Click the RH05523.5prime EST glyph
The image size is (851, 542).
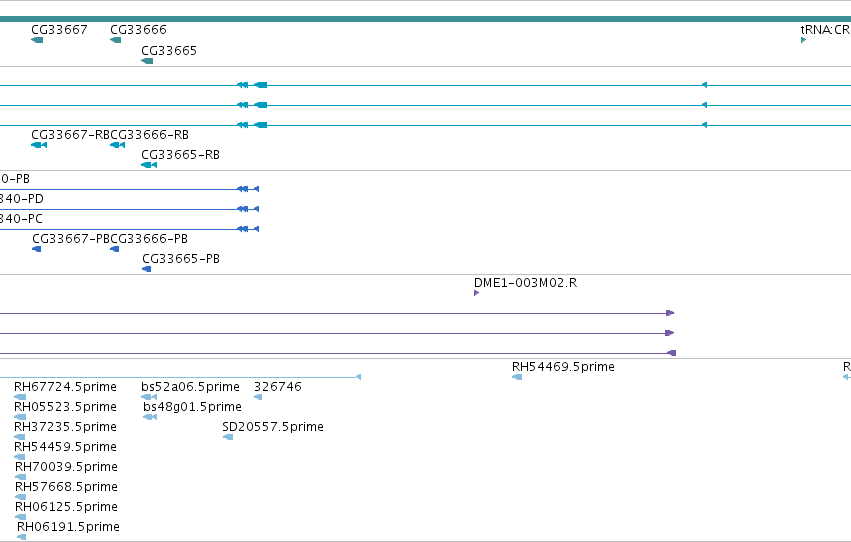click(x=20, y=417)
